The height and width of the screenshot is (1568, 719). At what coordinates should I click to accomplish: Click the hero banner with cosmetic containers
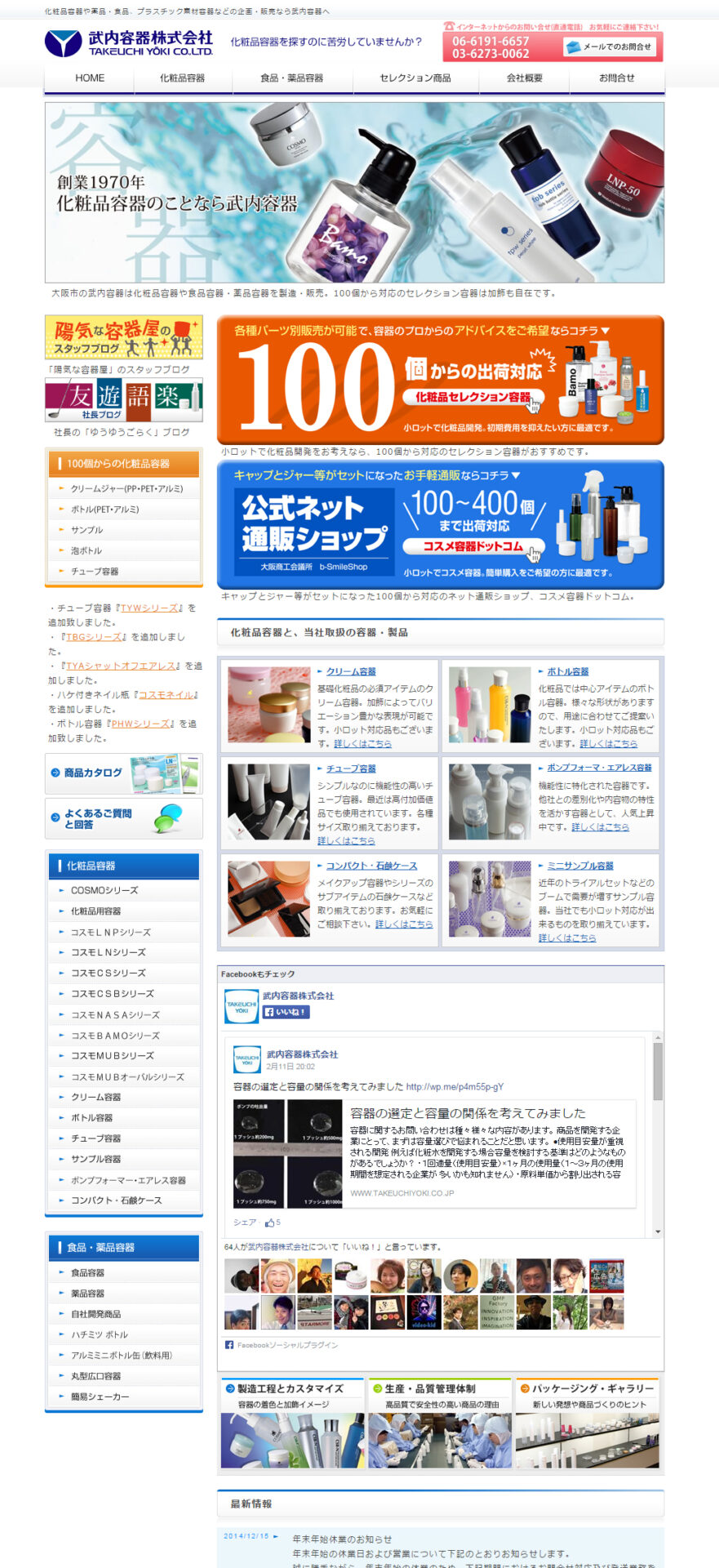(x=354, y=193)
